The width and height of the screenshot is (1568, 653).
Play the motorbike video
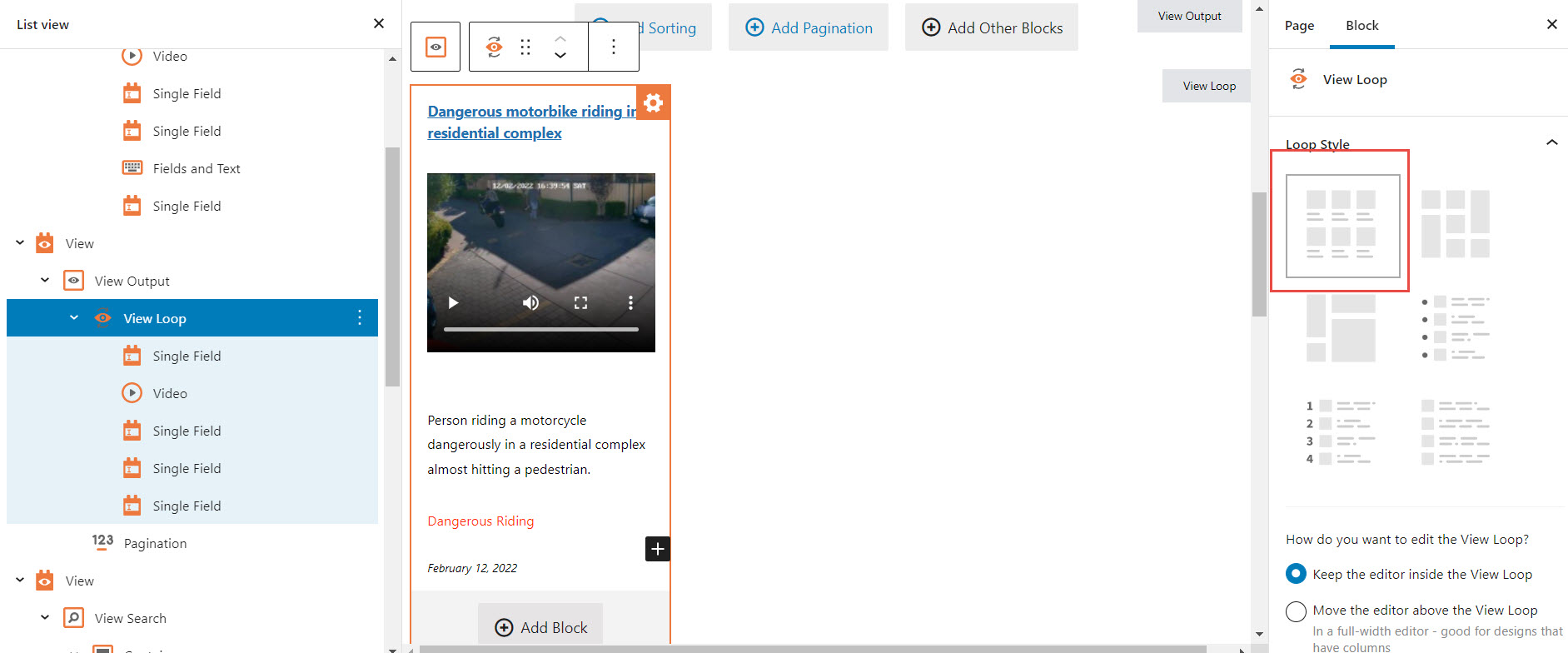pos(453,302)
